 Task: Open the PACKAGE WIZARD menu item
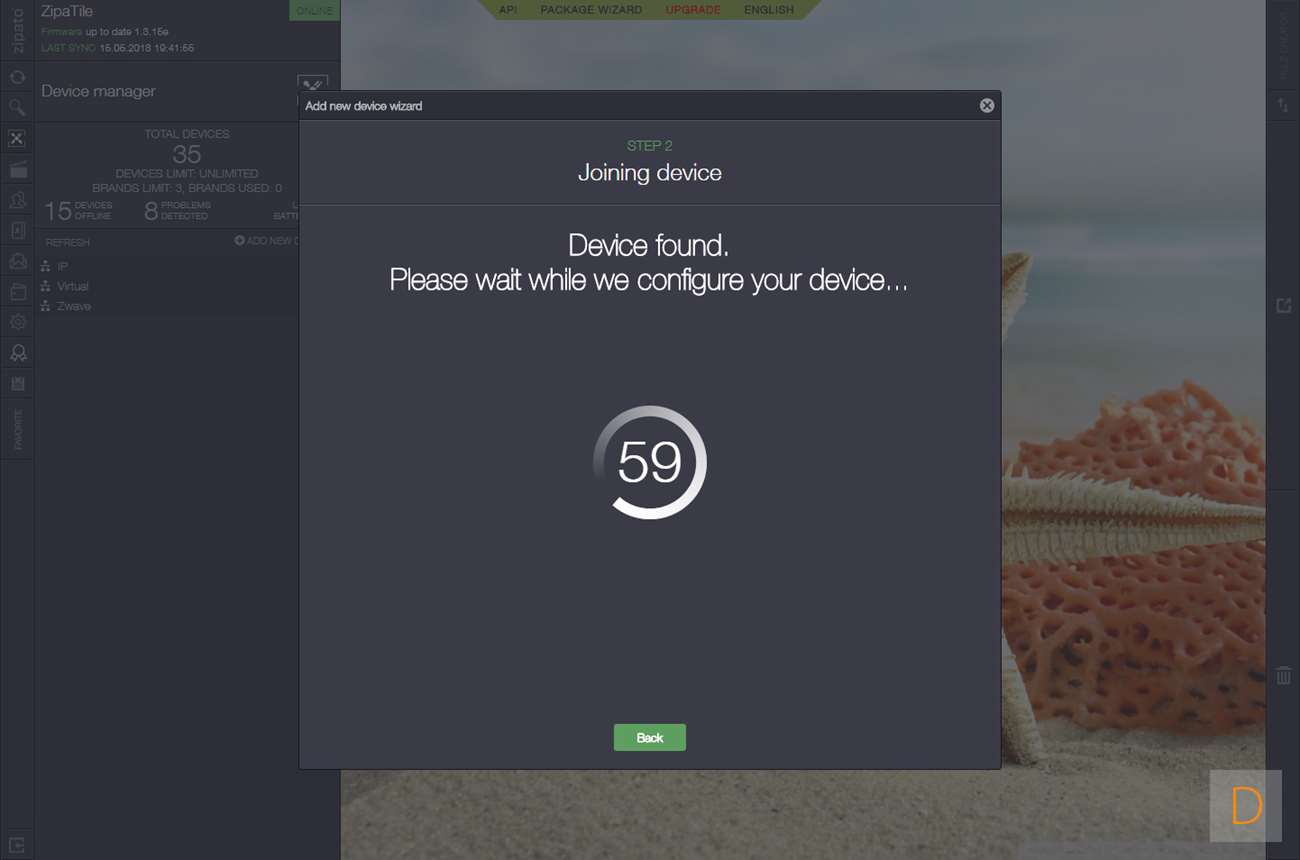[591, 9]
